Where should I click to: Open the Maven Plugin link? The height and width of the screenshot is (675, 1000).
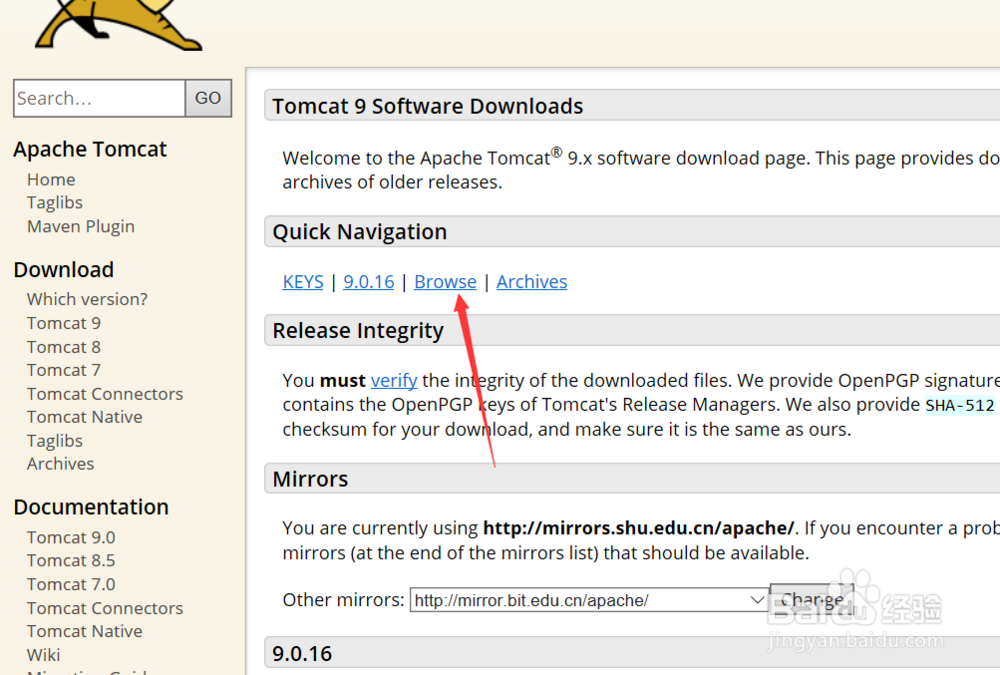(80, 227)
